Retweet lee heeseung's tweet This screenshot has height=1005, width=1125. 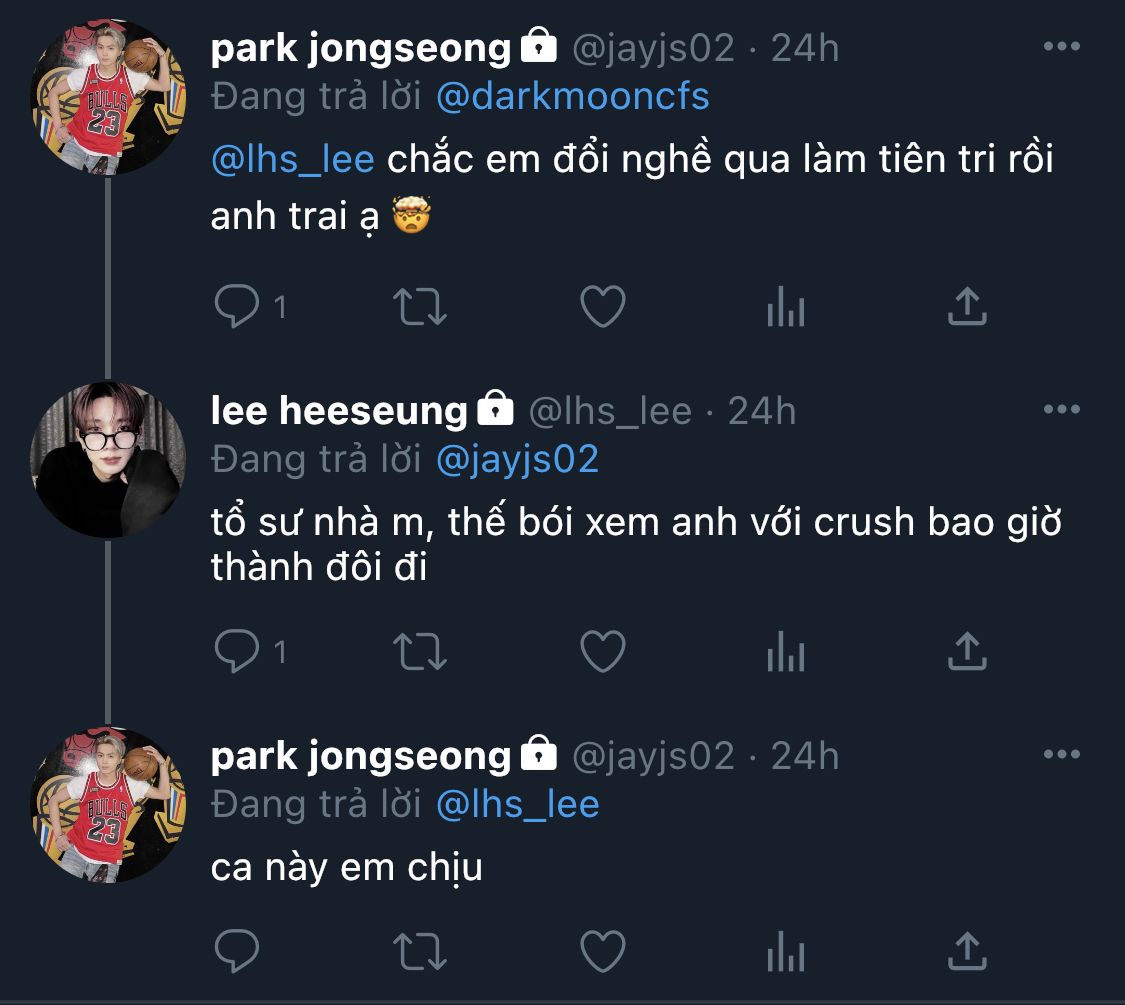tap(420, 652)
